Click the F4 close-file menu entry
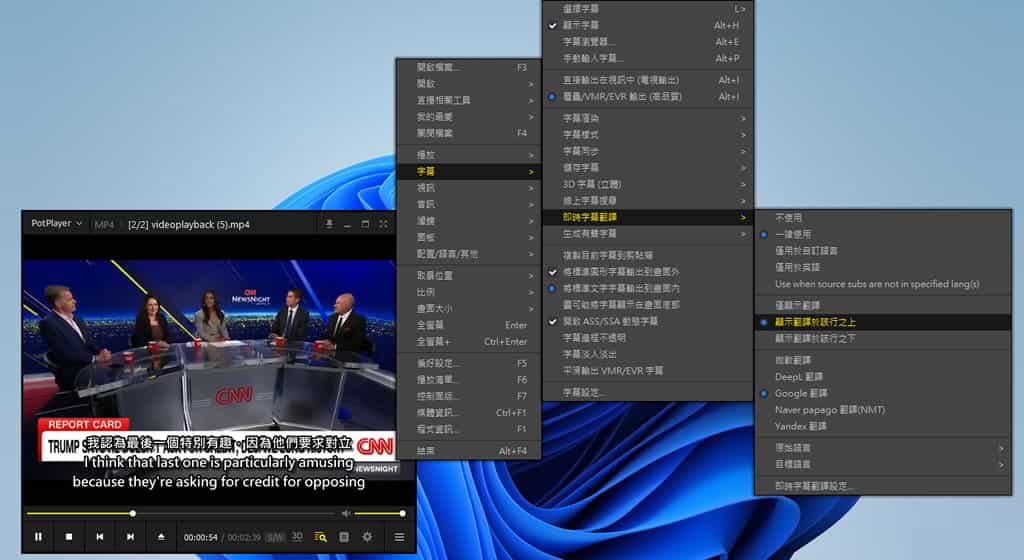Viewport: 1024px width, 560px height. tap(468, 132)
